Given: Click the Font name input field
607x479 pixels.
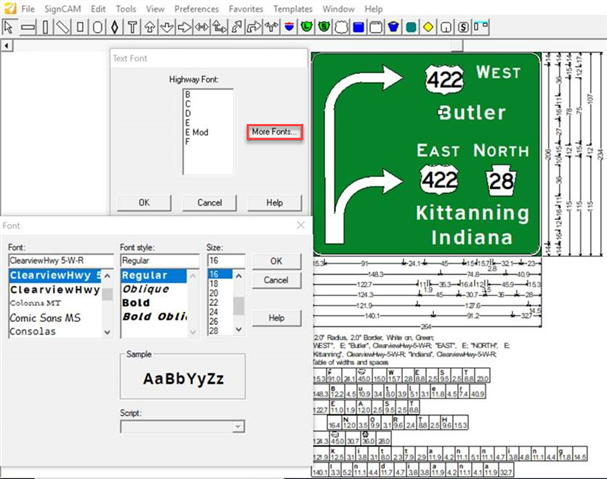Looking at the screenshot, I should pos(59,260).
